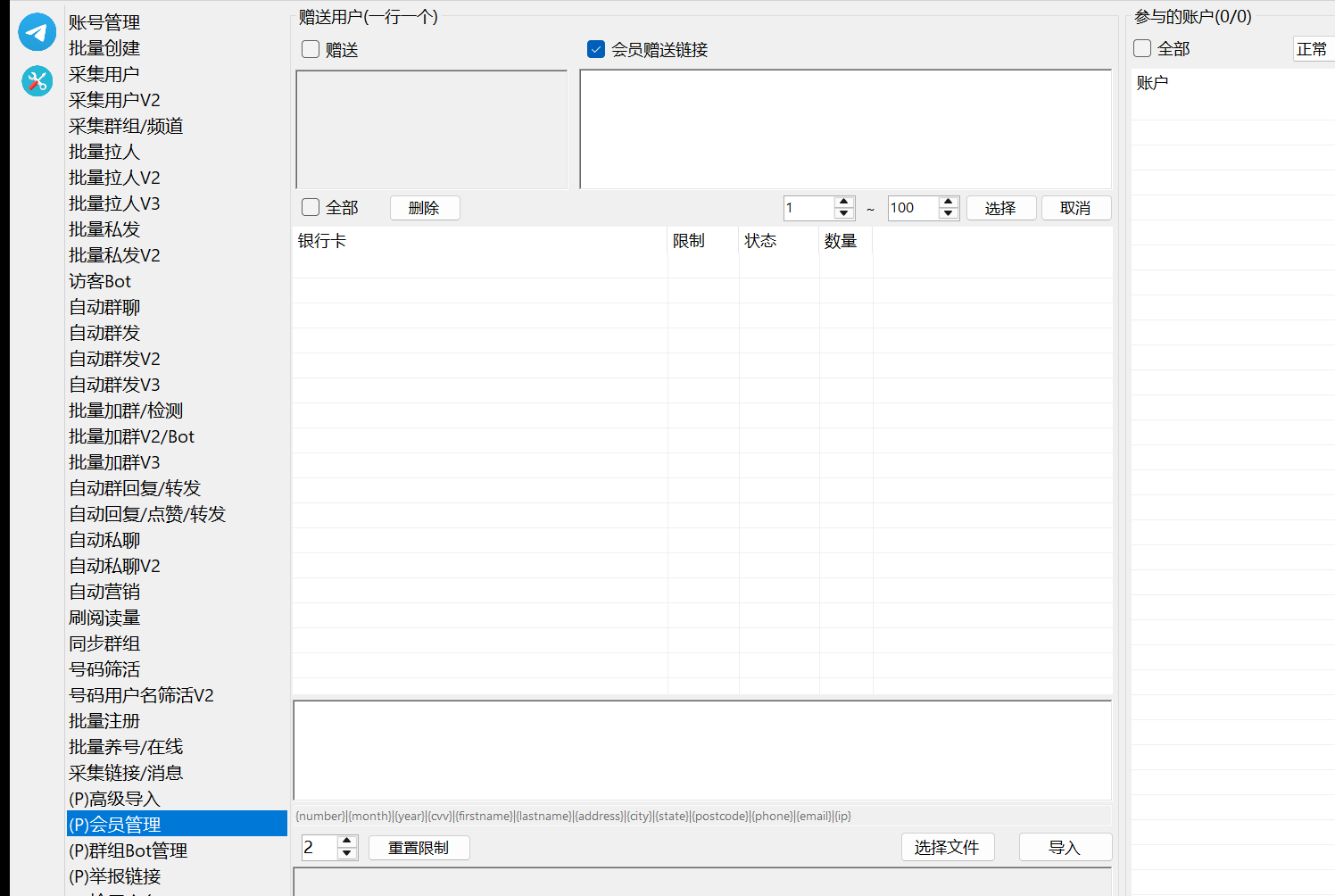Focus the 会员赠送链接 text area
Image resolution: width=1335 pixels, height=896 pixels.
[x=846, y=129]
